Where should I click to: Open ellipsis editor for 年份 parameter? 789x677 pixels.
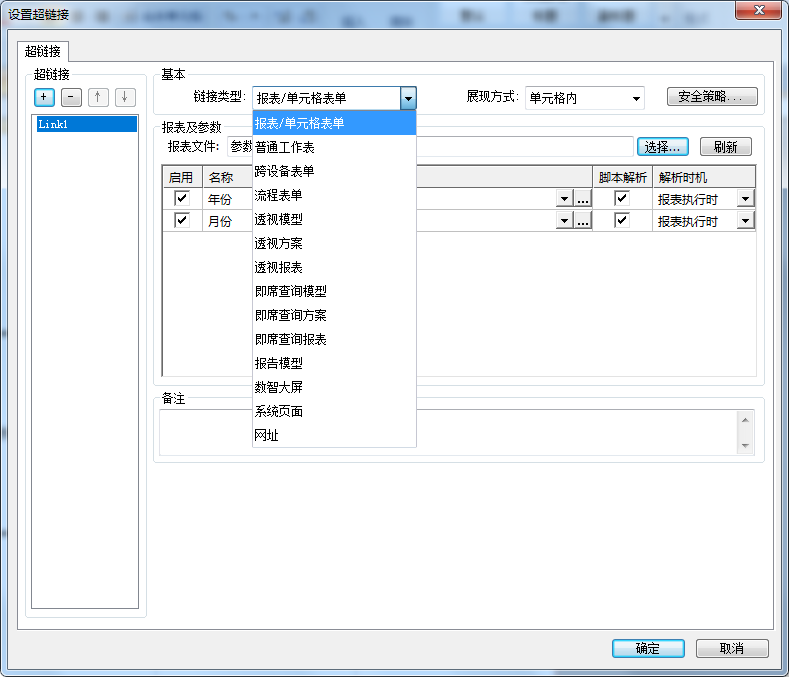[x=583, y=199]
